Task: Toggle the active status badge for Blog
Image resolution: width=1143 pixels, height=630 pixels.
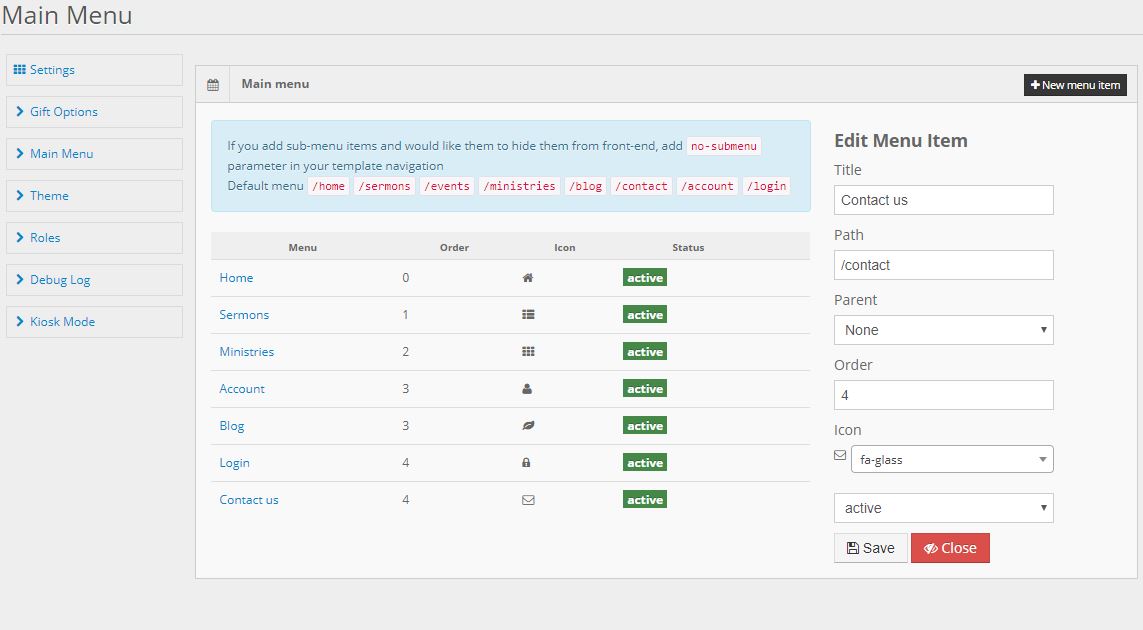Action: coord(645,426)
